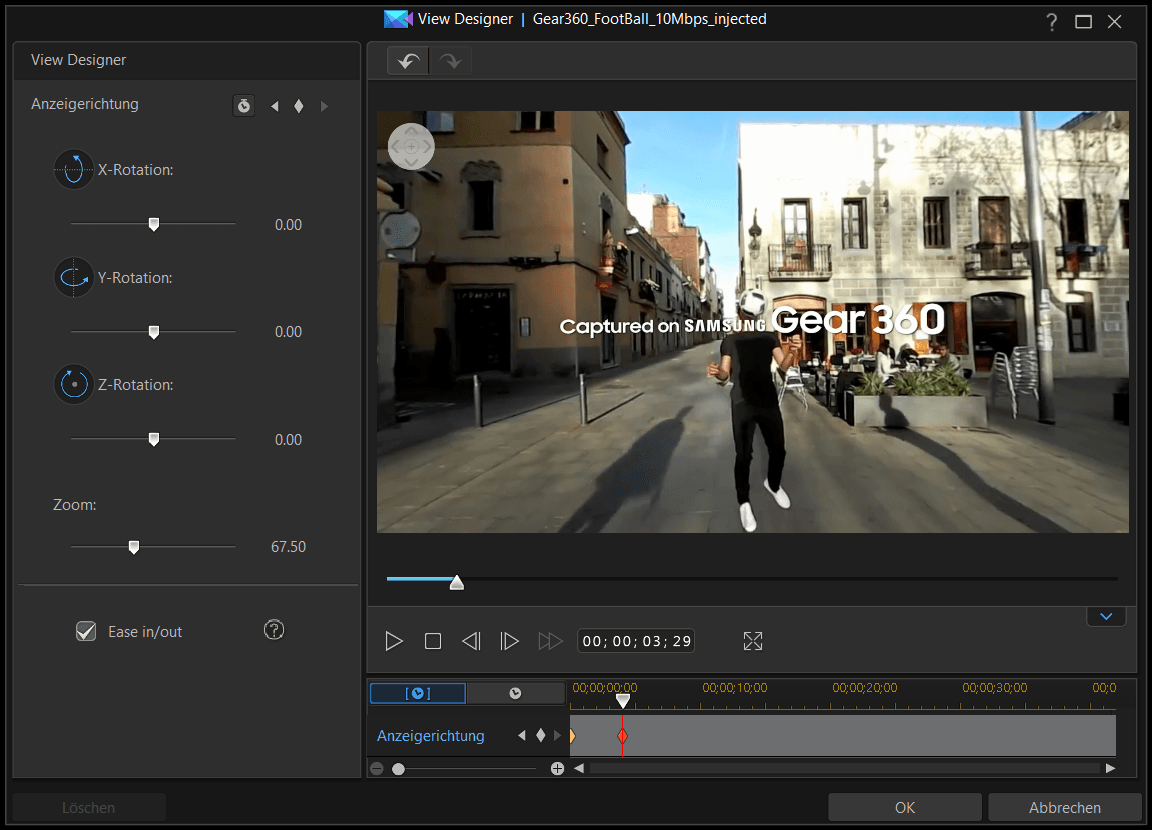1152x830 pixels.
Task: Select the first orange keyframe marker
Action: tap(572, 736)
